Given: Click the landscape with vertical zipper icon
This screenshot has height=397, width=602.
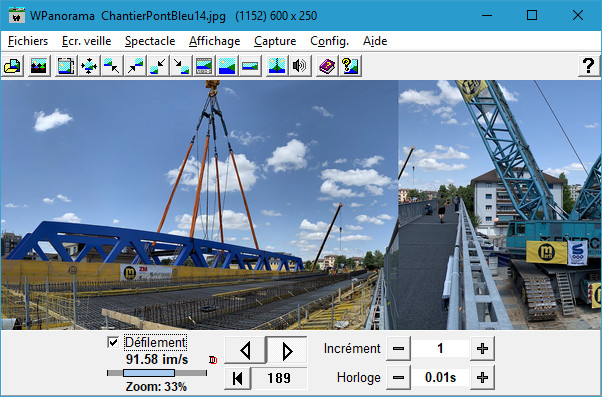Looking at the screenshot, I should coord(277,66).
